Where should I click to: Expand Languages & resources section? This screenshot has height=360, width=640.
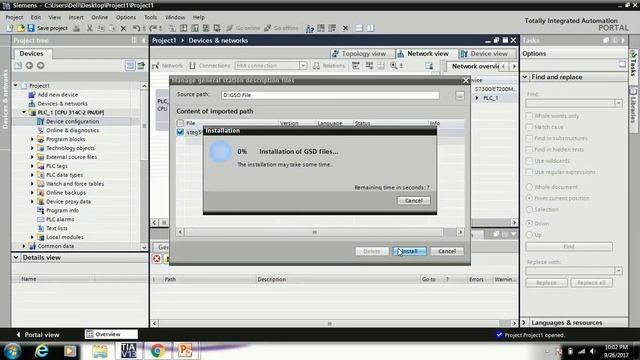[525, 322]
